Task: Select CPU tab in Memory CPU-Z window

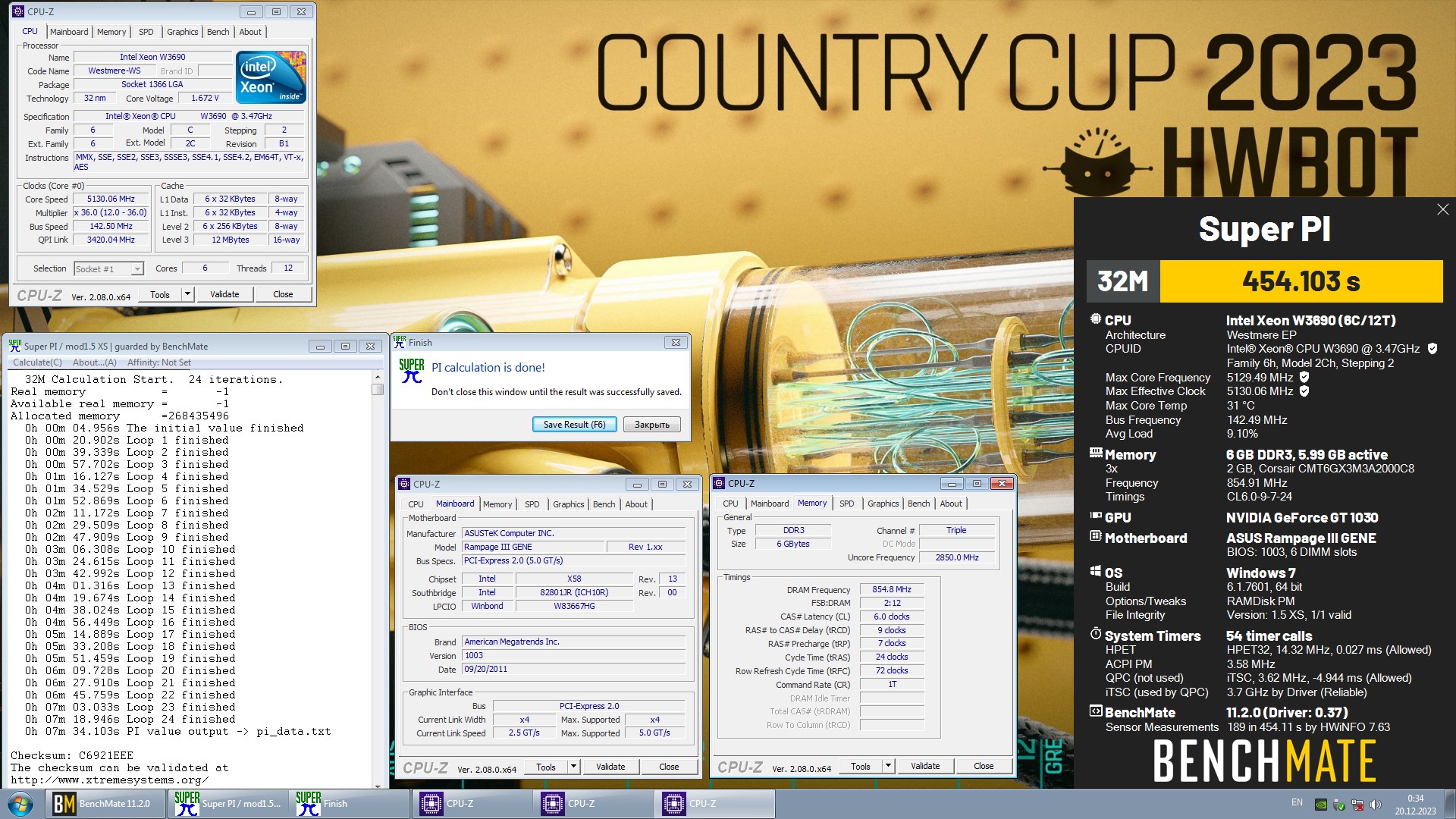Action: (x=730, y=504)
